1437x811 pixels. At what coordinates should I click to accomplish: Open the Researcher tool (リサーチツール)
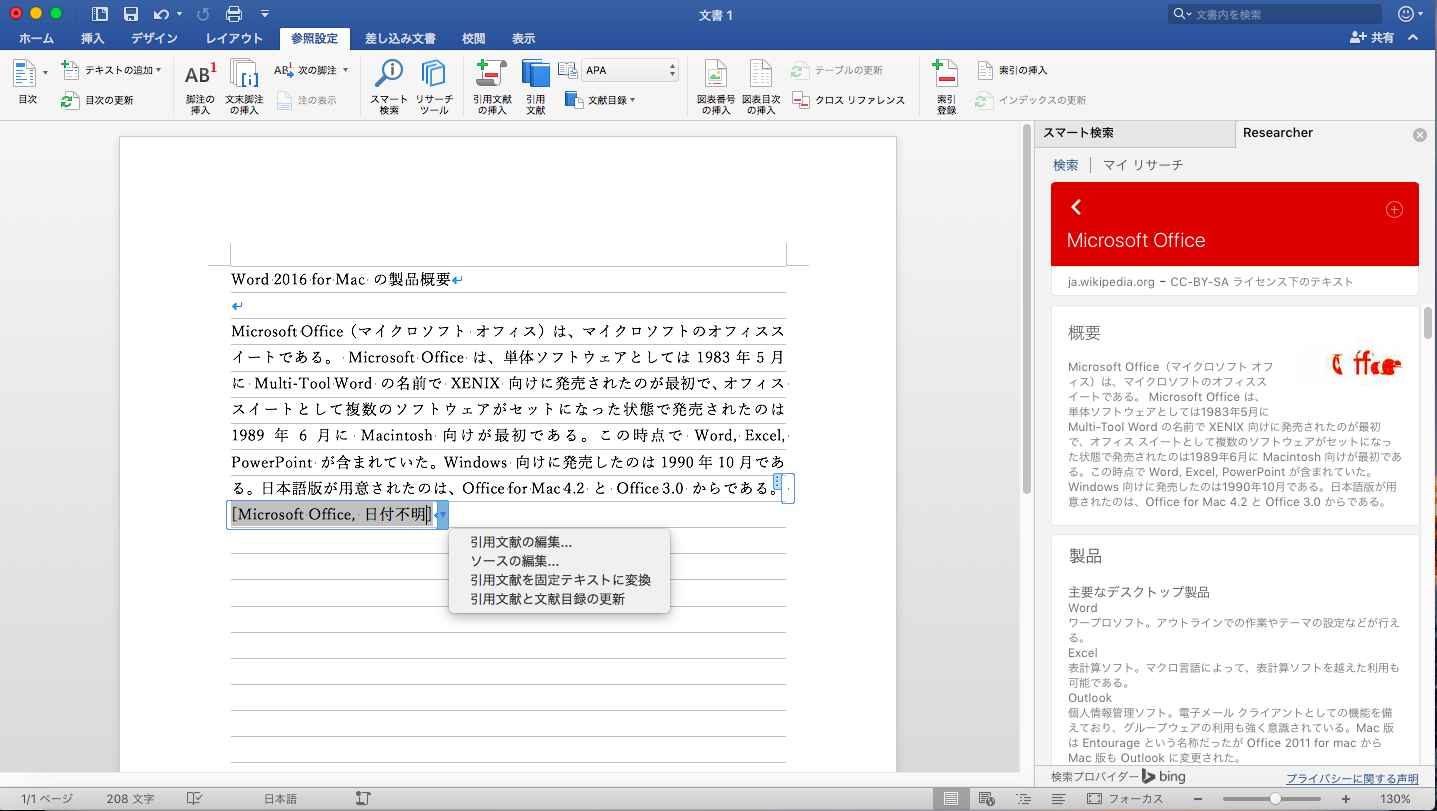tap(433, 76)
